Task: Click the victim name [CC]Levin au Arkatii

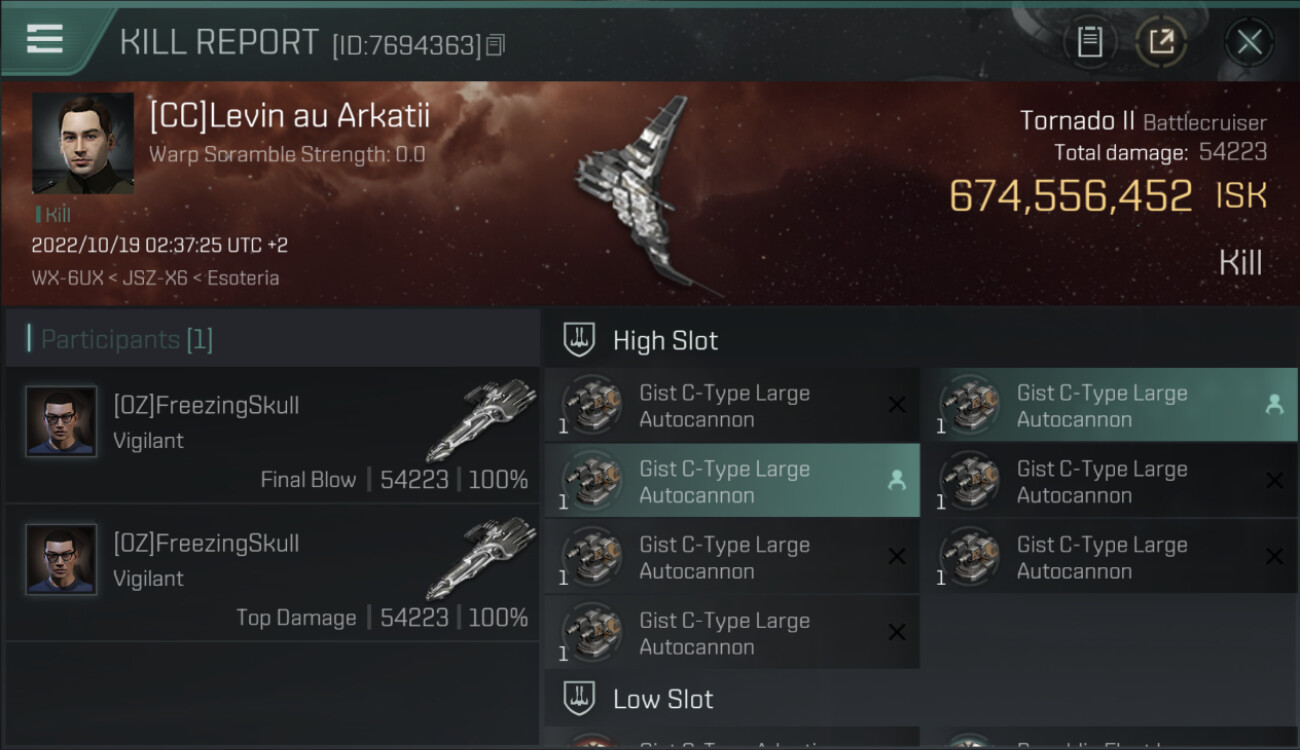Action: click(x=290, y=116)
